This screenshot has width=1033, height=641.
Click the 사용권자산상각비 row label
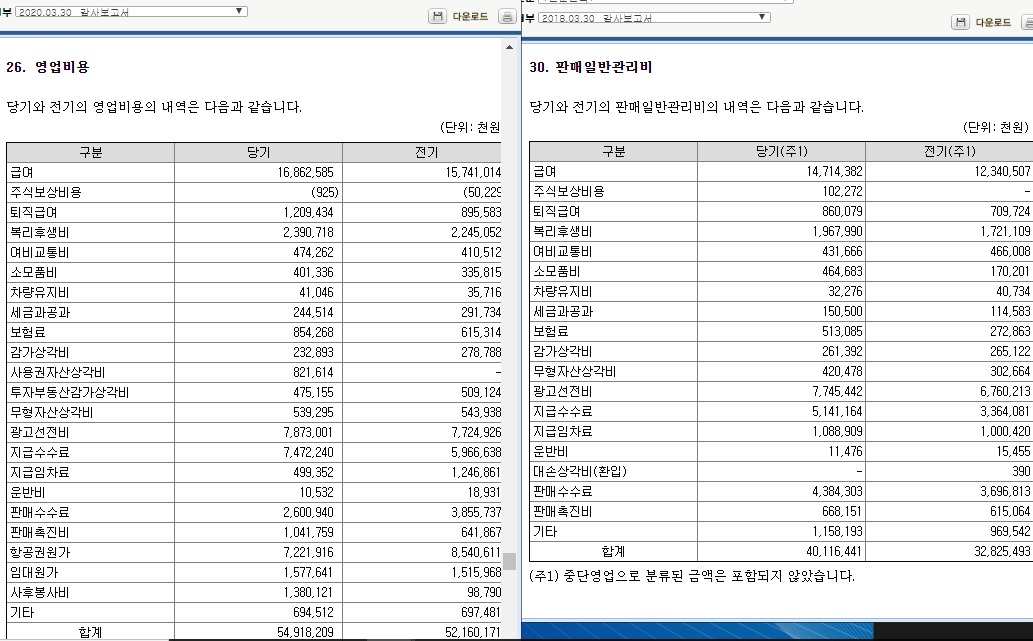coord(58,372)
